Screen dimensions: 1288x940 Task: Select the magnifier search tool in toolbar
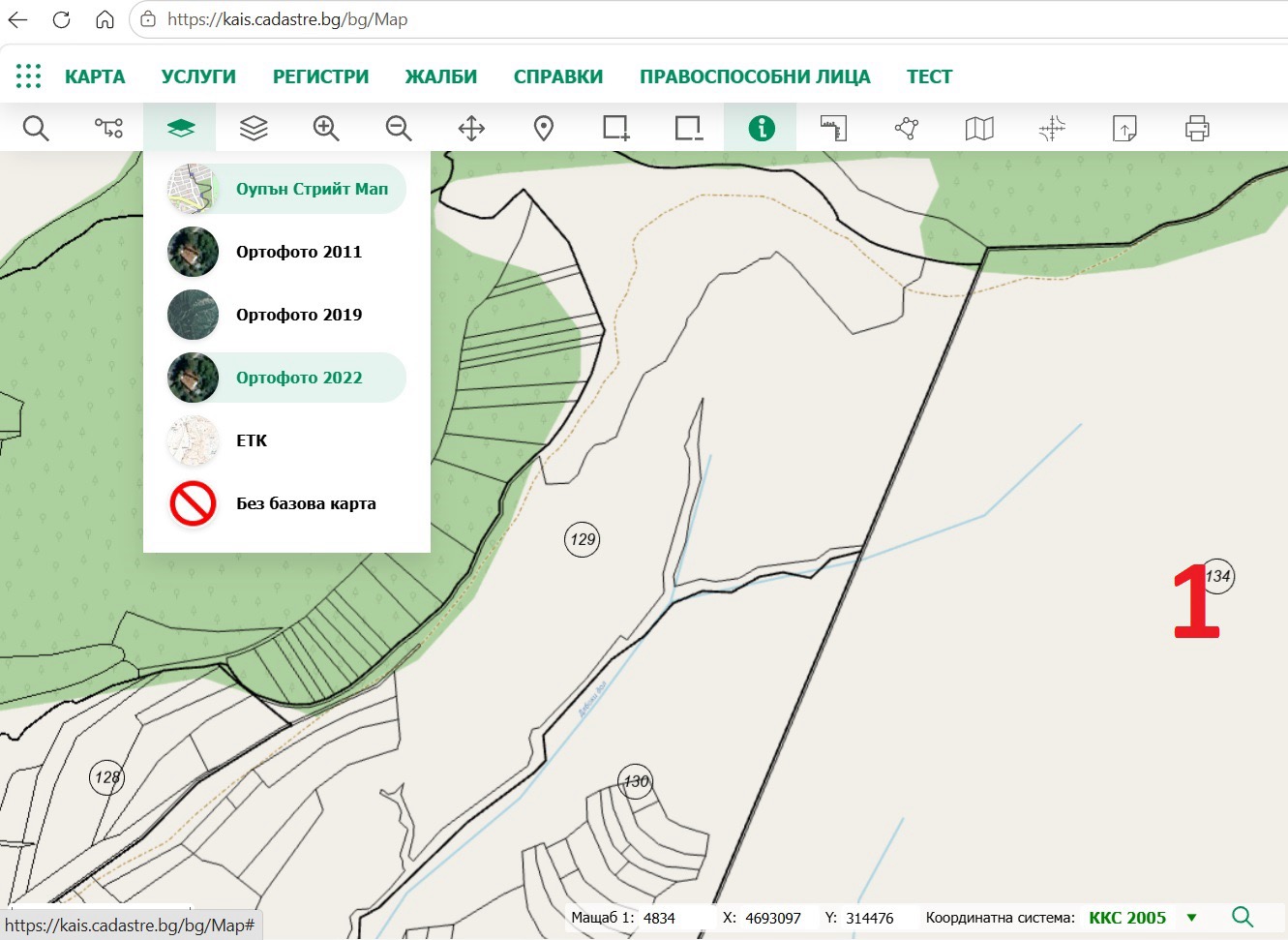click(x=36, y=128)
